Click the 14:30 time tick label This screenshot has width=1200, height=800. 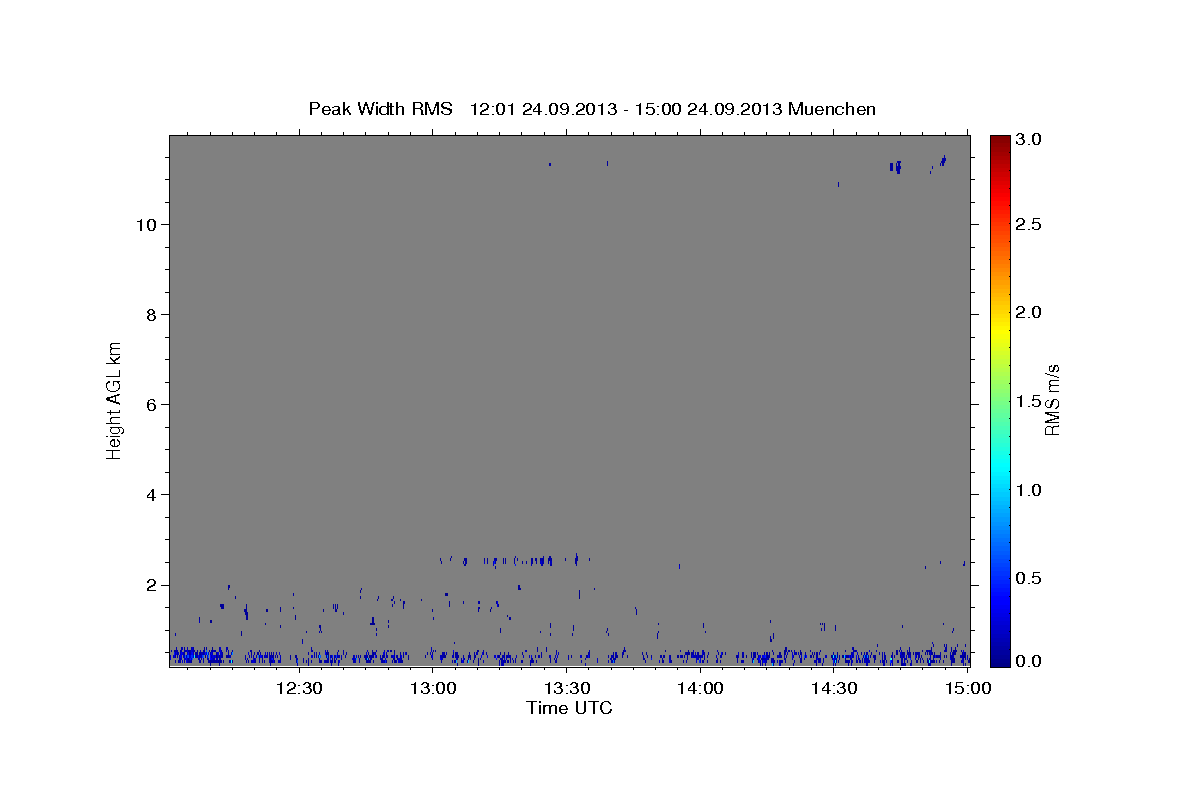pyautogui.click(x=834, y=688)
